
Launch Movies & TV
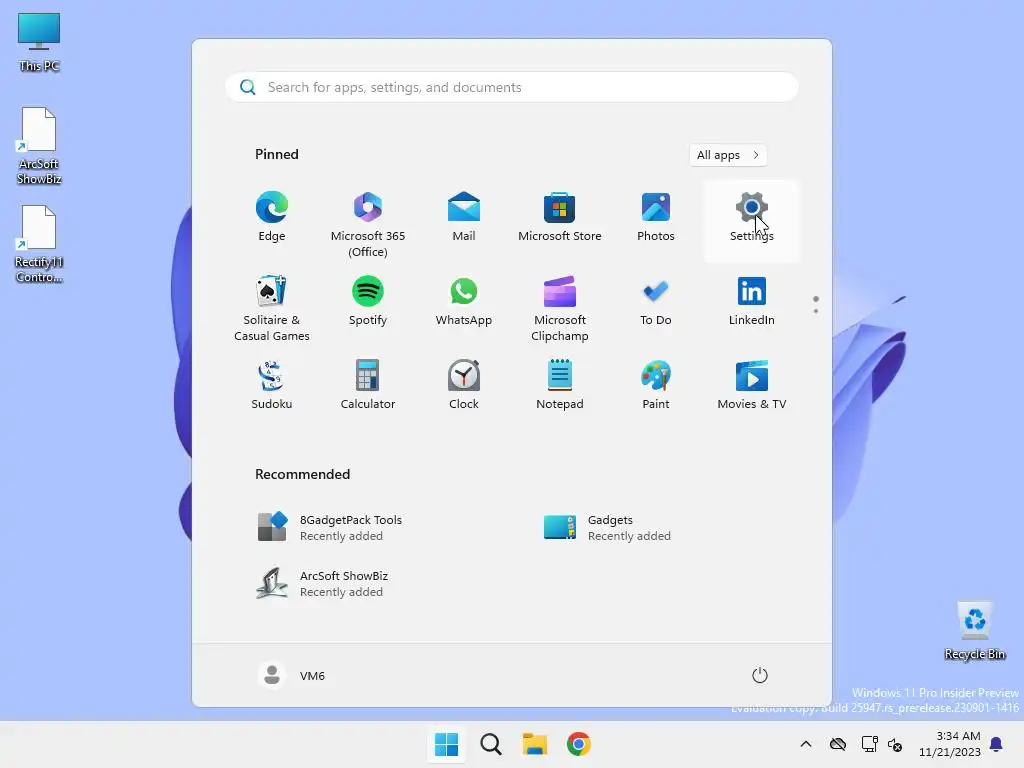pos(752,385)
